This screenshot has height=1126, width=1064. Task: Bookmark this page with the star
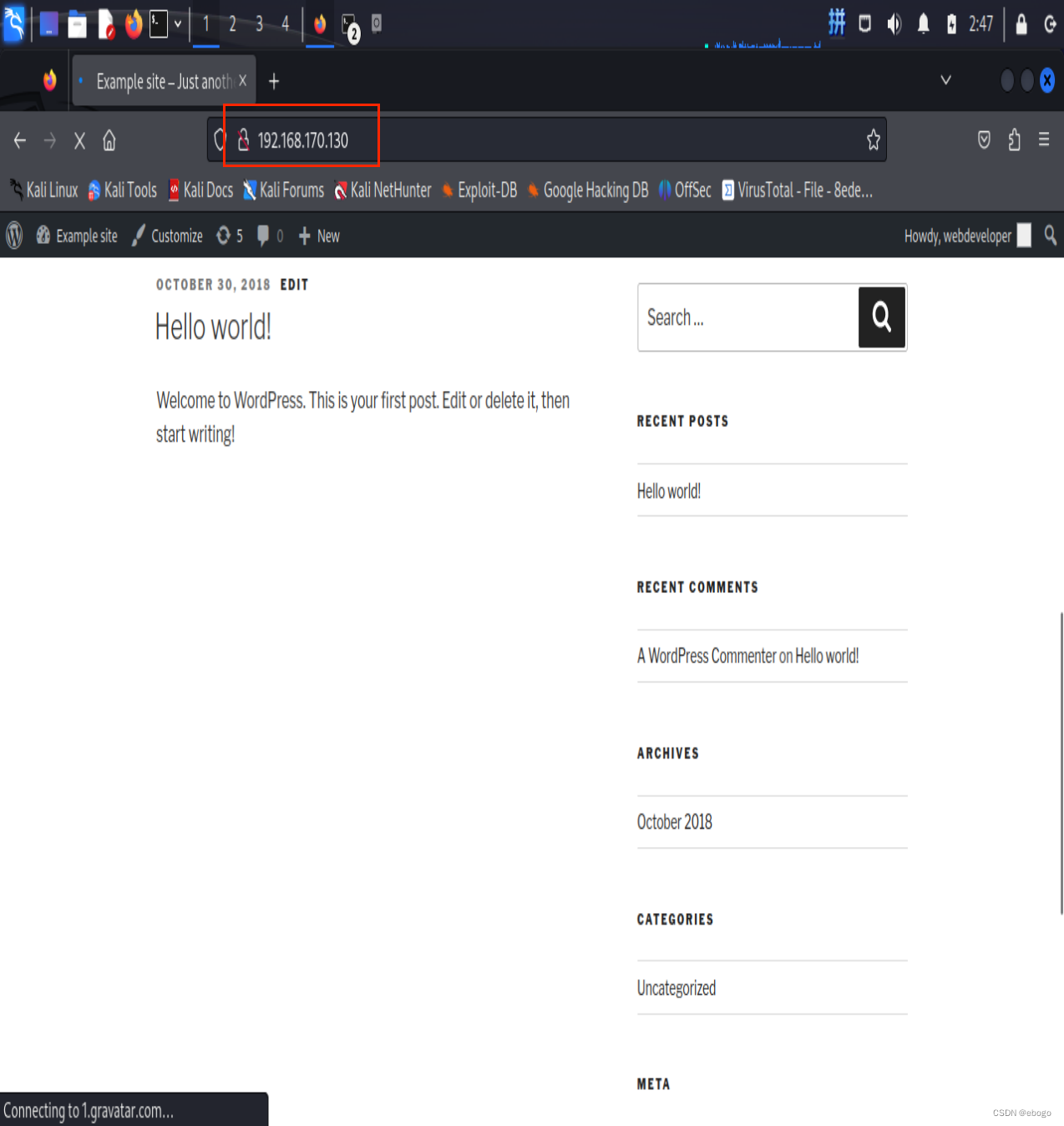[x=873, y=139]
